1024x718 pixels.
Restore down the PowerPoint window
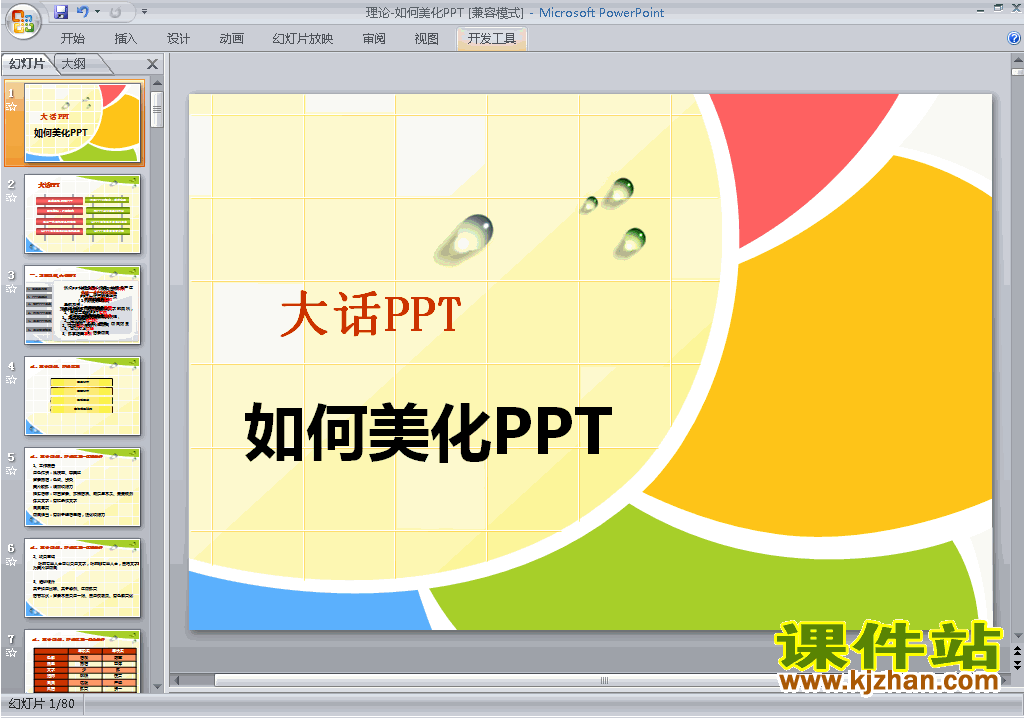pyautogui.click(x=998, y=8)
